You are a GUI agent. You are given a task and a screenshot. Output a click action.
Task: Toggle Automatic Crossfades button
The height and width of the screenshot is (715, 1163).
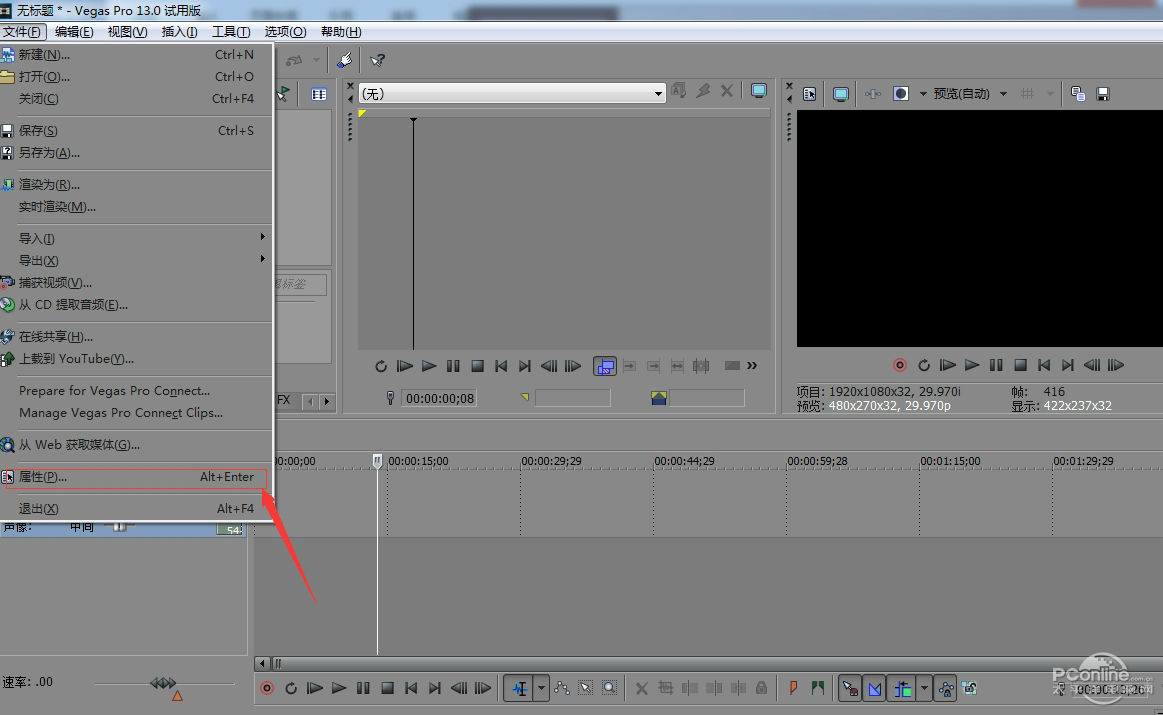coord(874,688)
